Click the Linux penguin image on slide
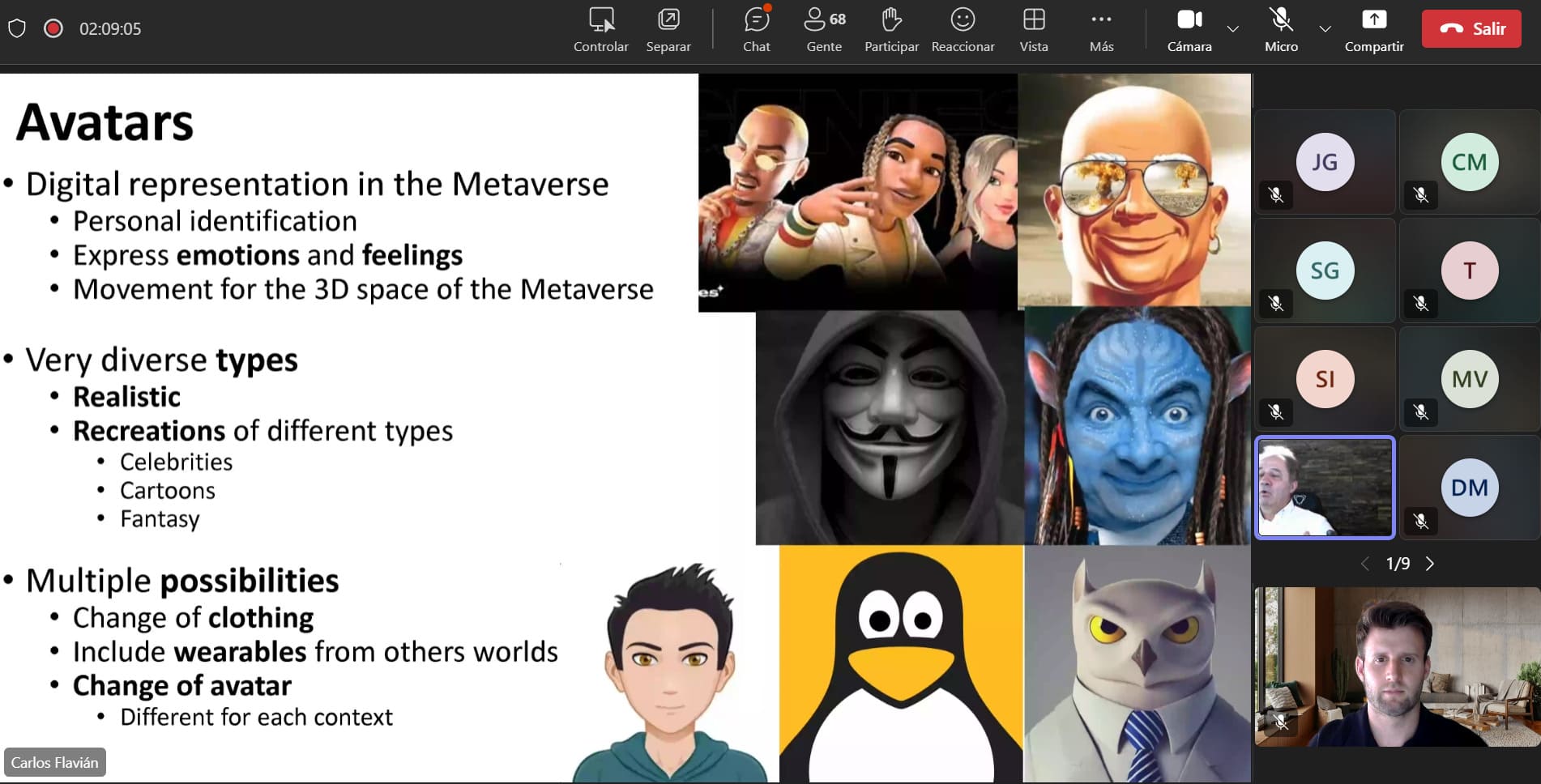 [901, 663]
